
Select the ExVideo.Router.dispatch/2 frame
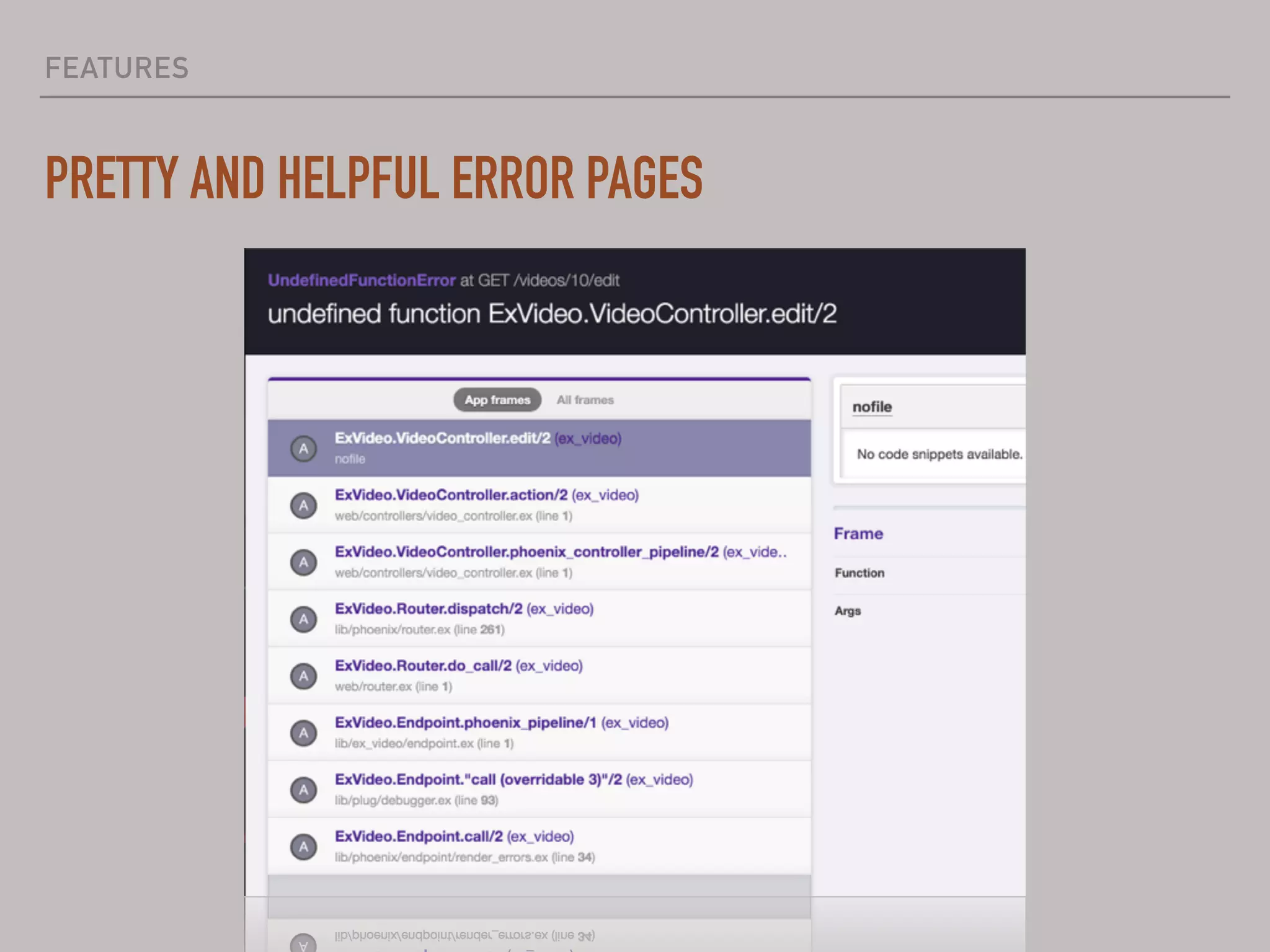point(539,619)
